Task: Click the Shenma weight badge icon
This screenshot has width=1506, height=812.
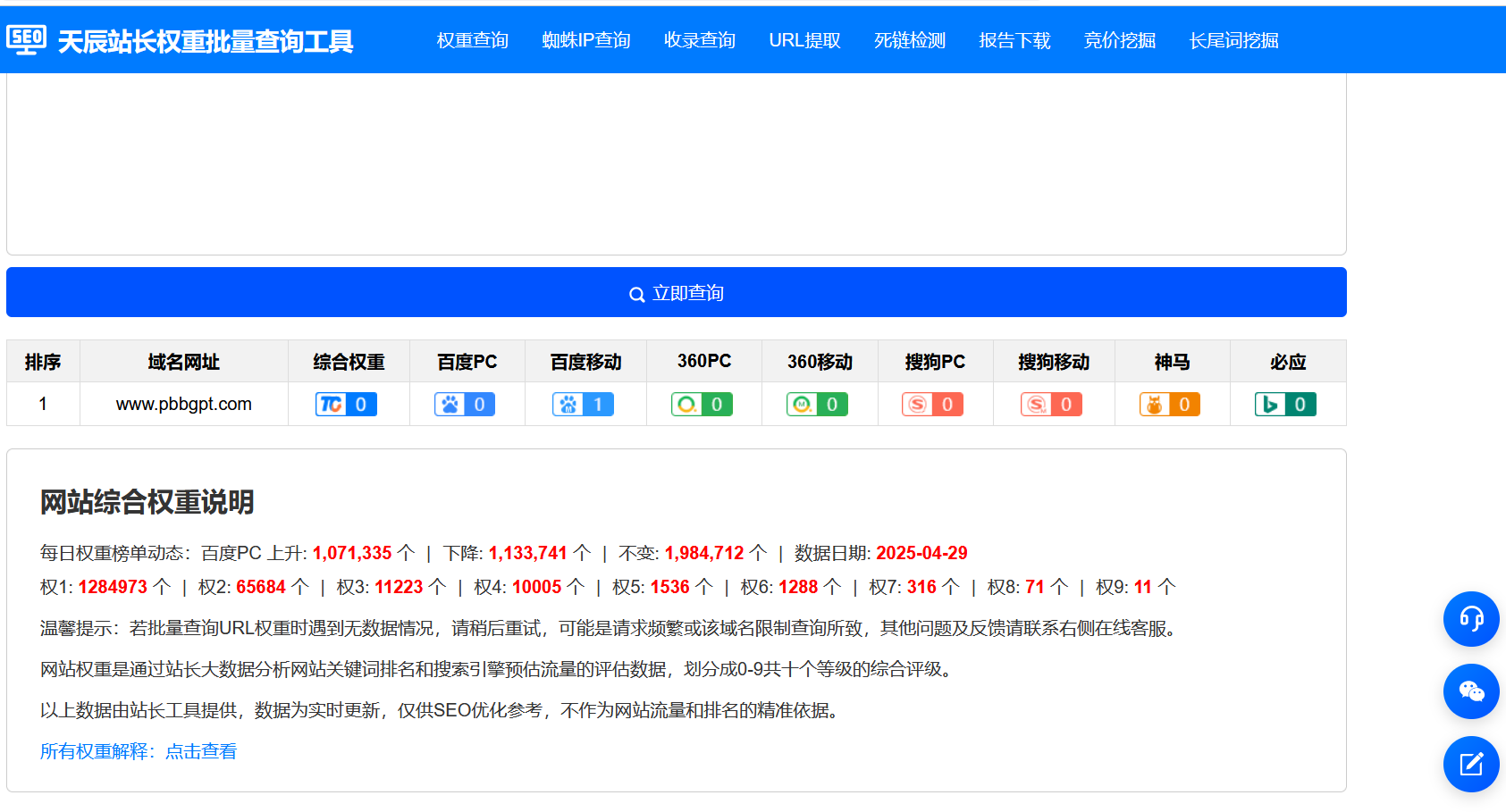Action: click(1170, 405)
